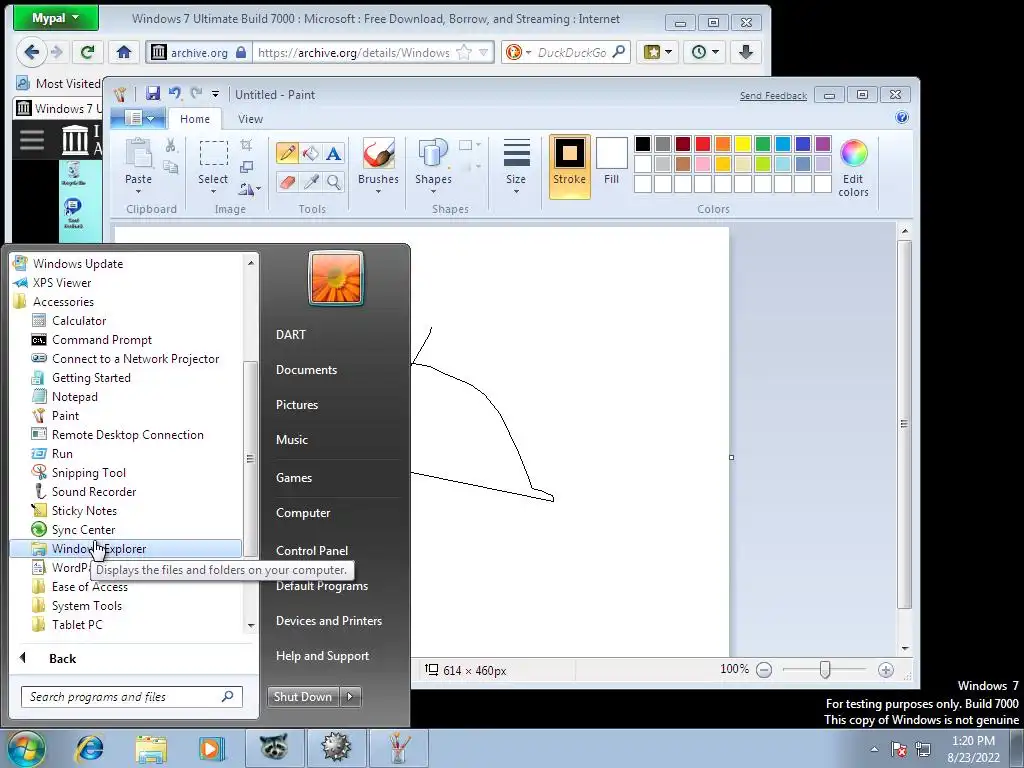This screenshot has height=768, width=1024.
Task: Open the Internet Archive hamburger menu
Action: pyautogui.click(x=32, y=139)
